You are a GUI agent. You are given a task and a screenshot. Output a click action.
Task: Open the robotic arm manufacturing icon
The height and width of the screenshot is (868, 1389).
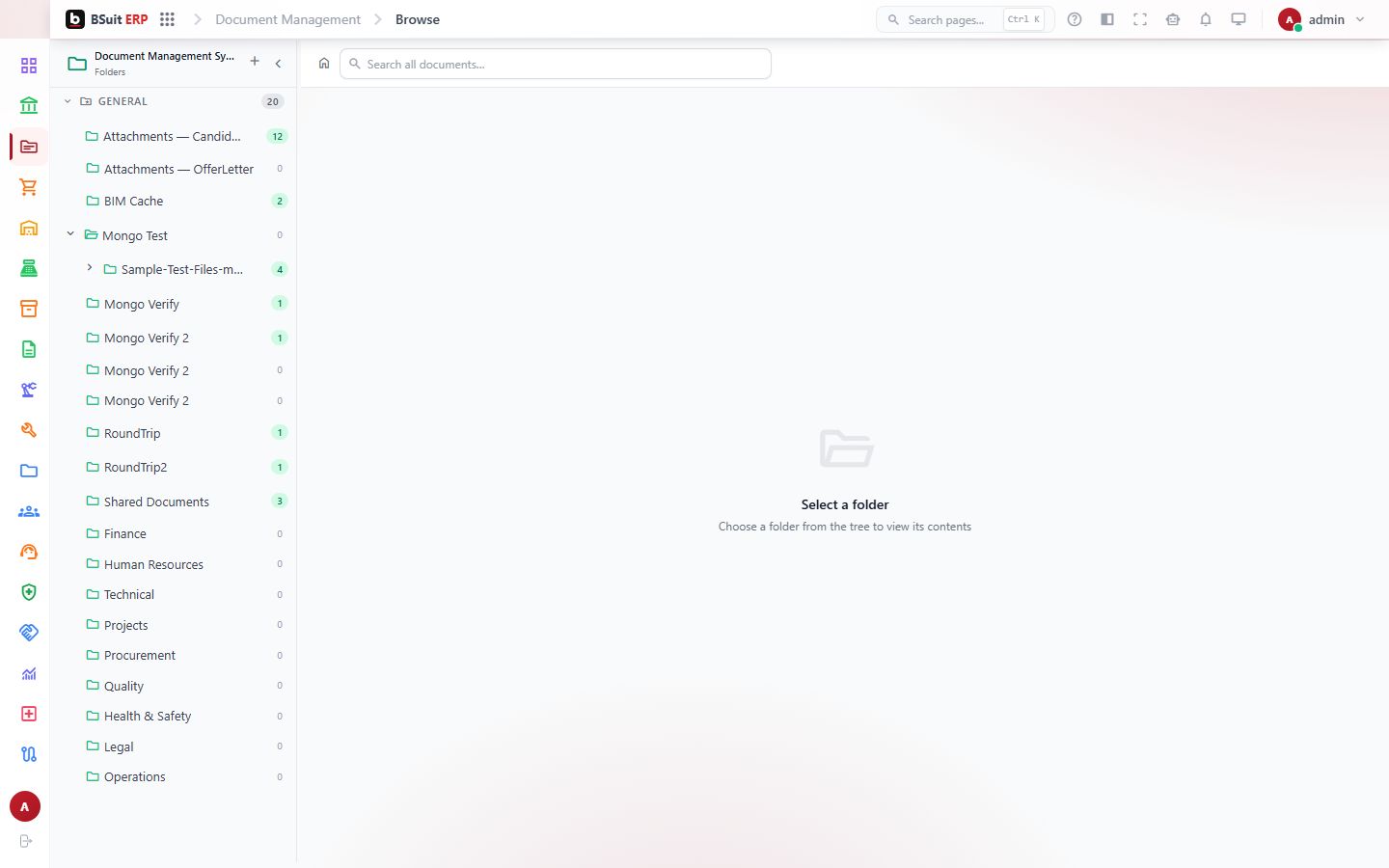coord(29,390)
